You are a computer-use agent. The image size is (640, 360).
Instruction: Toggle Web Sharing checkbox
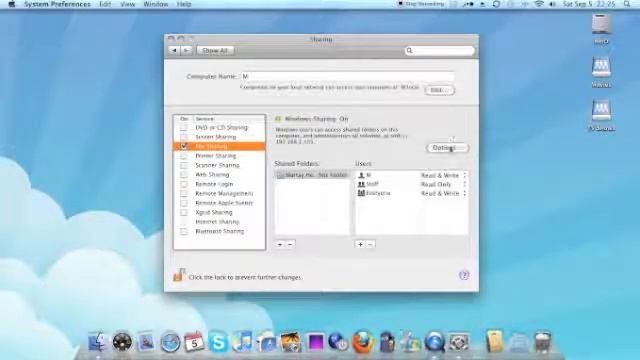(x=184, y=175)
